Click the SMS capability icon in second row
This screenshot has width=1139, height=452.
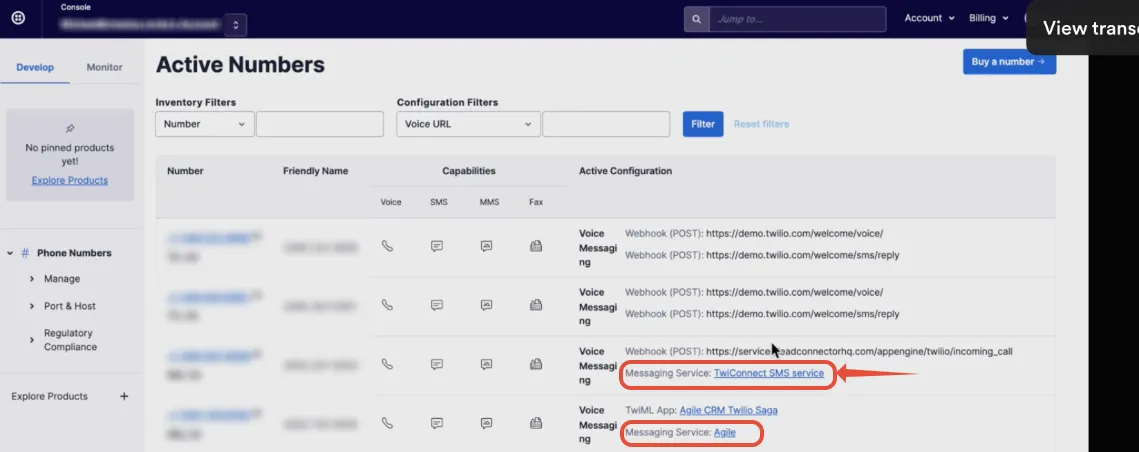pyautogui.click(x=436, y=305)
